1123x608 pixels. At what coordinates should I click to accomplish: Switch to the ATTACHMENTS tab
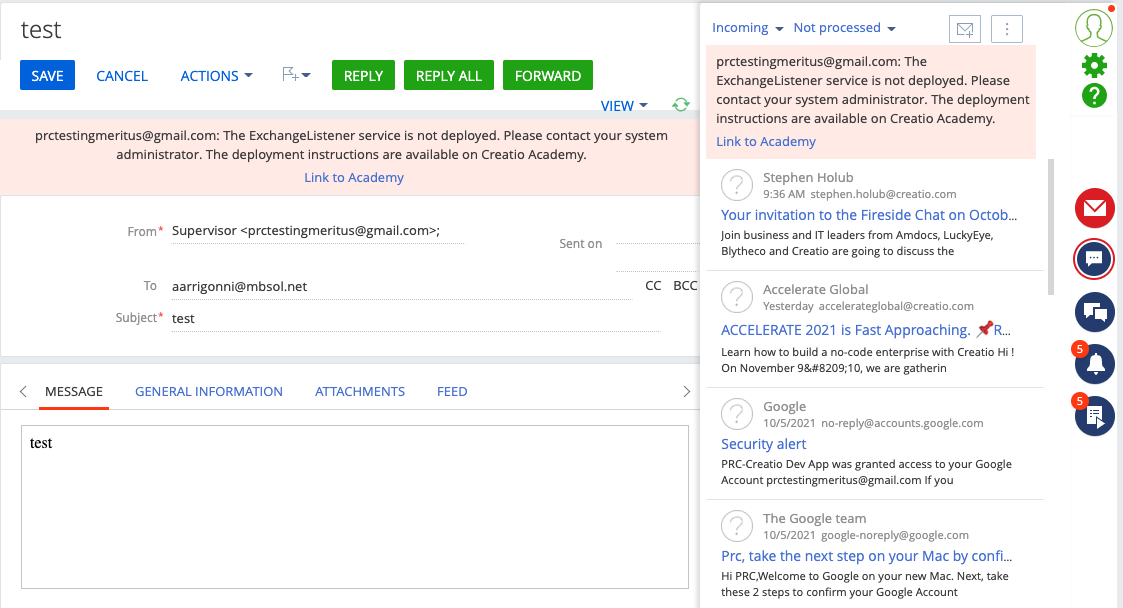pos(360,391)
